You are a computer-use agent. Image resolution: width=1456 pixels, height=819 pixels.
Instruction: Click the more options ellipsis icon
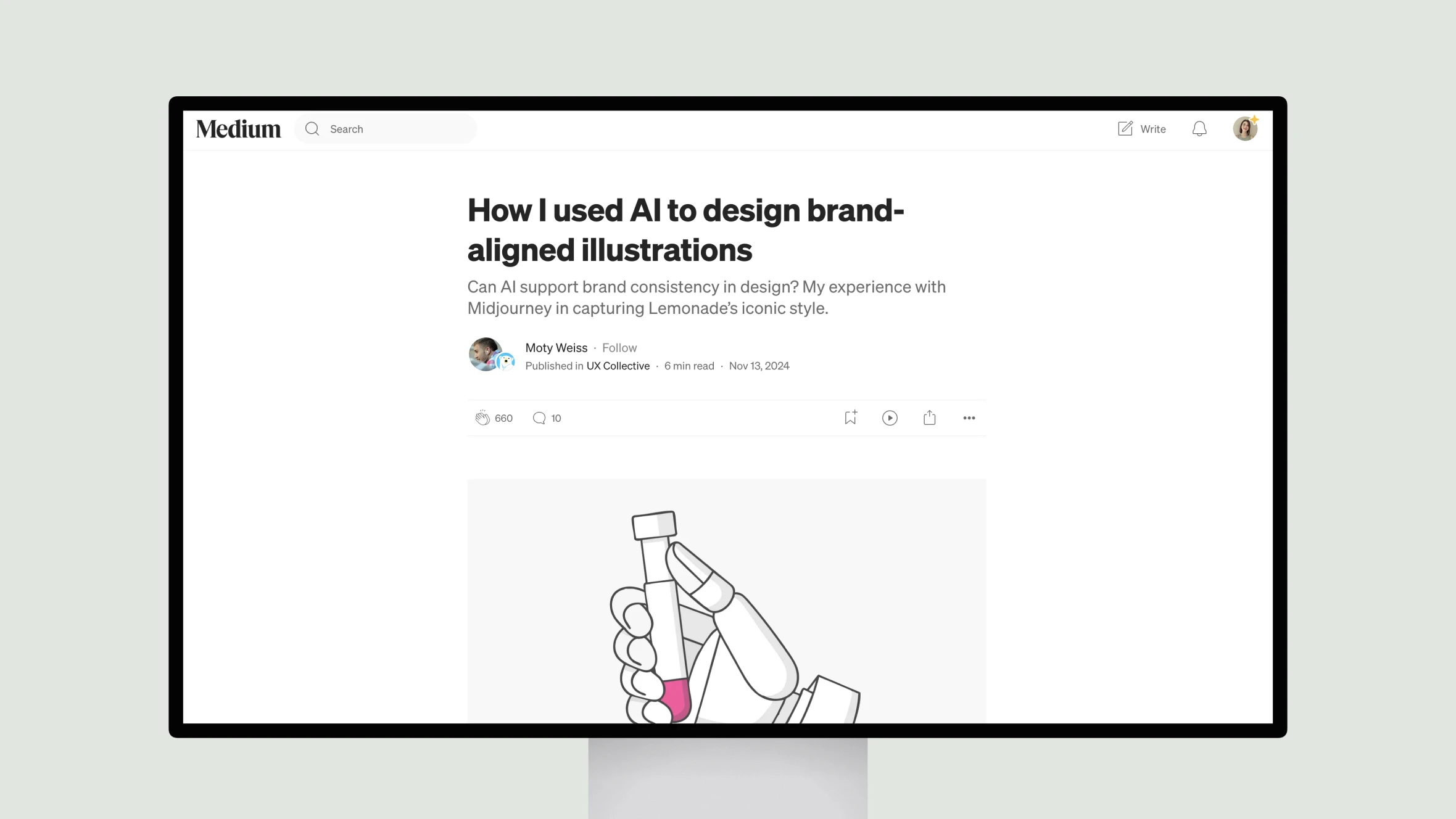pyautogui.click(x=969, y=417)
